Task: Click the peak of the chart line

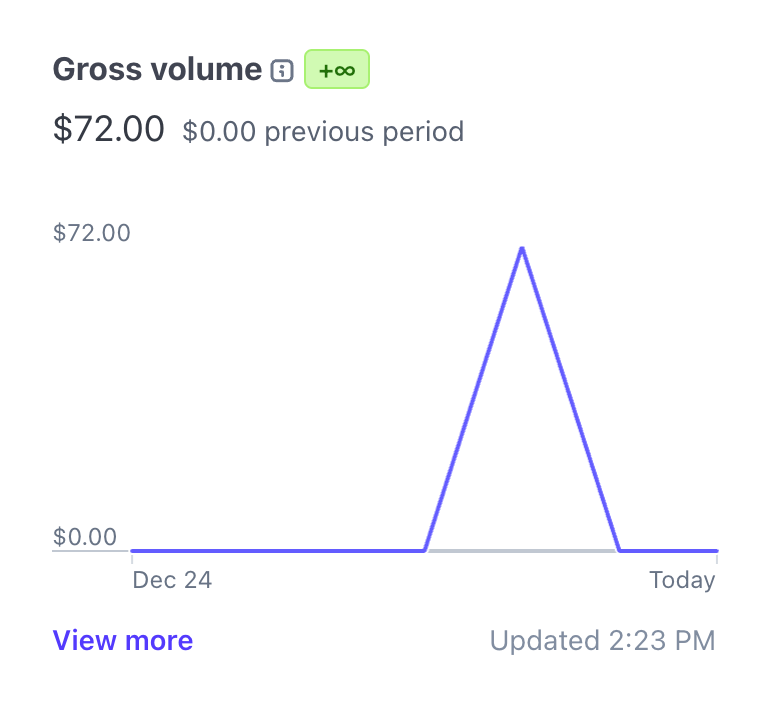Action: [x=522, y=249]
